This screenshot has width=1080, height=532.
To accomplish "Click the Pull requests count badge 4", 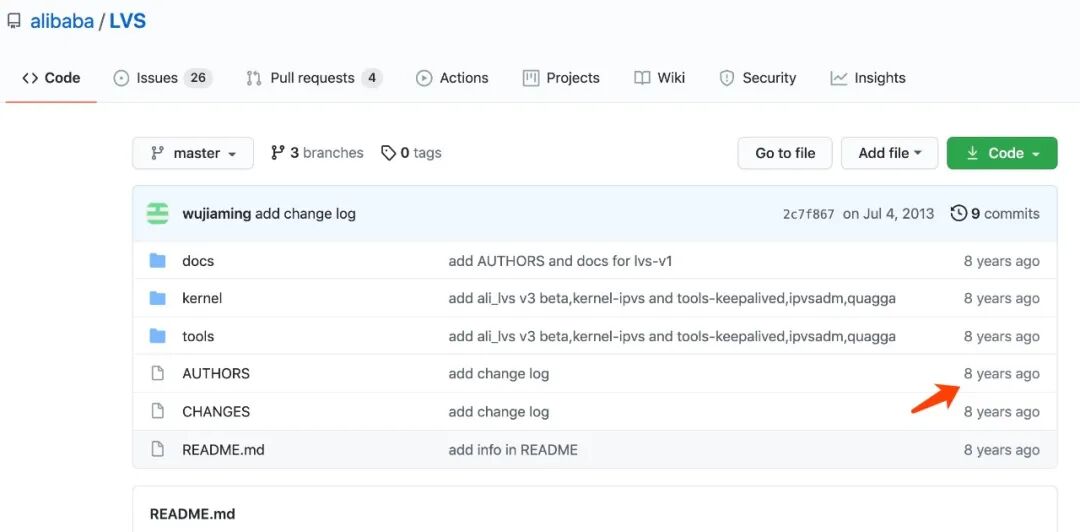I will coord(372,78).
